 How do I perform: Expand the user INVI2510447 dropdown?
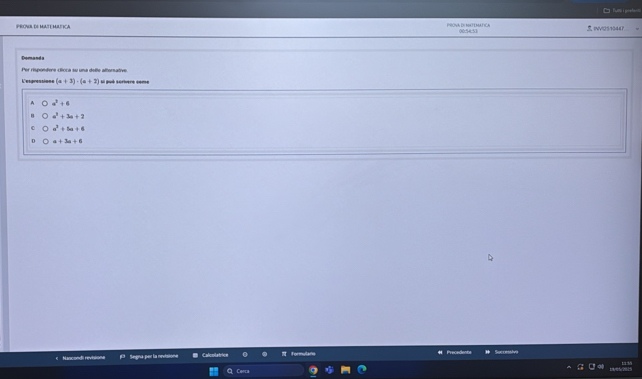(x=637, y=29)
